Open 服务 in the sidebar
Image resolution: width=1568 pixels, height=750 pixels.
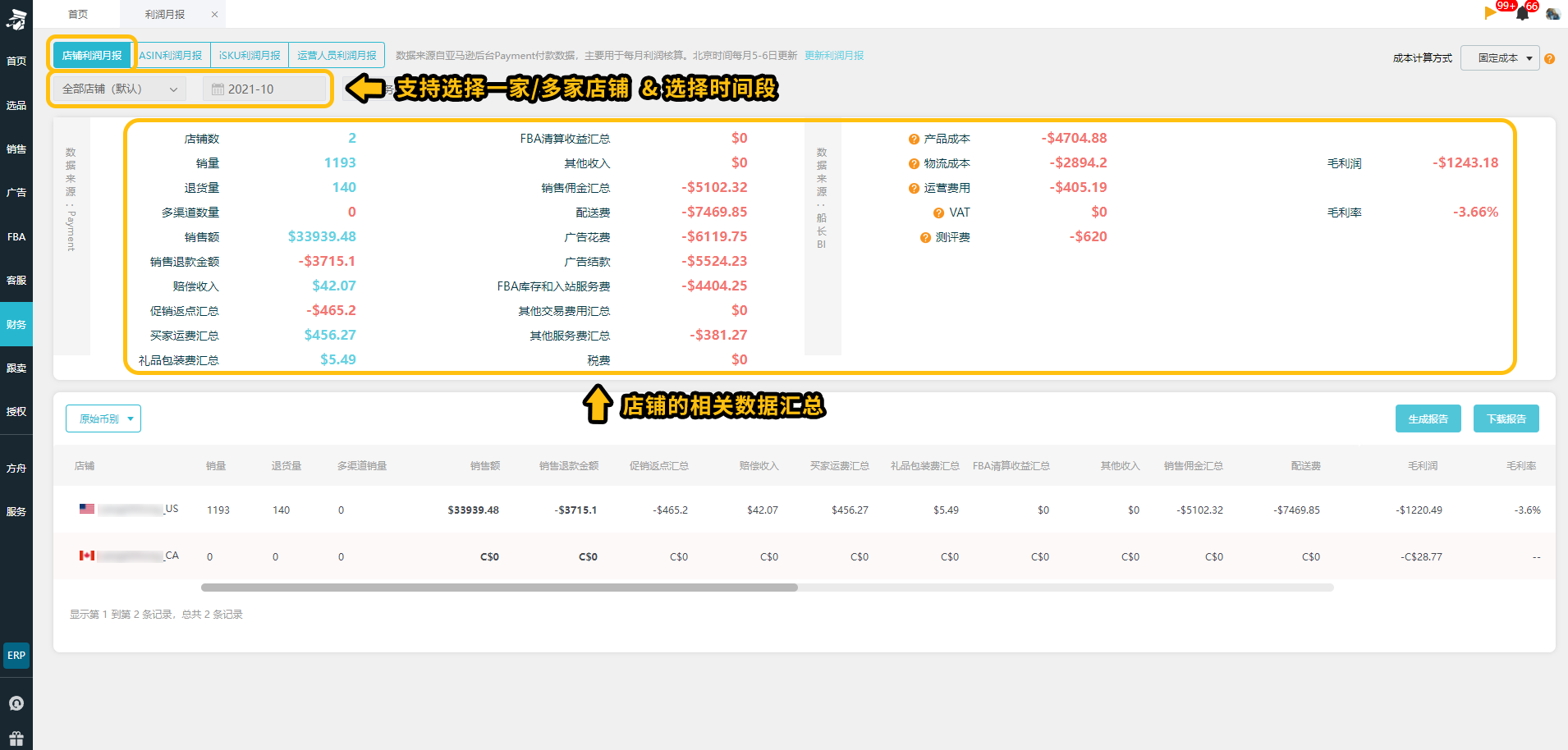(16, 512)
